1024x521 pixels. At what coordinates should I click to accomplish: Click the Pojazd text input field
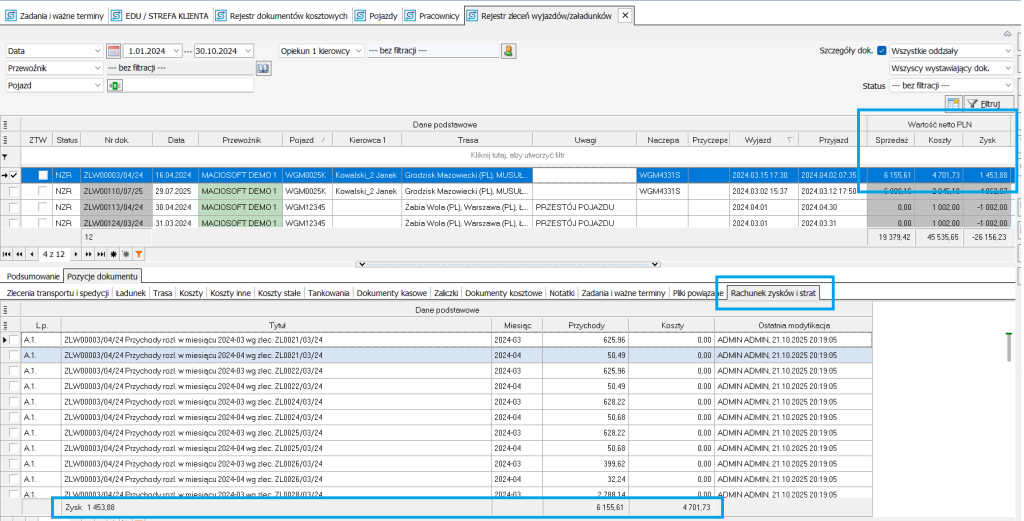(x=188, y=86)
